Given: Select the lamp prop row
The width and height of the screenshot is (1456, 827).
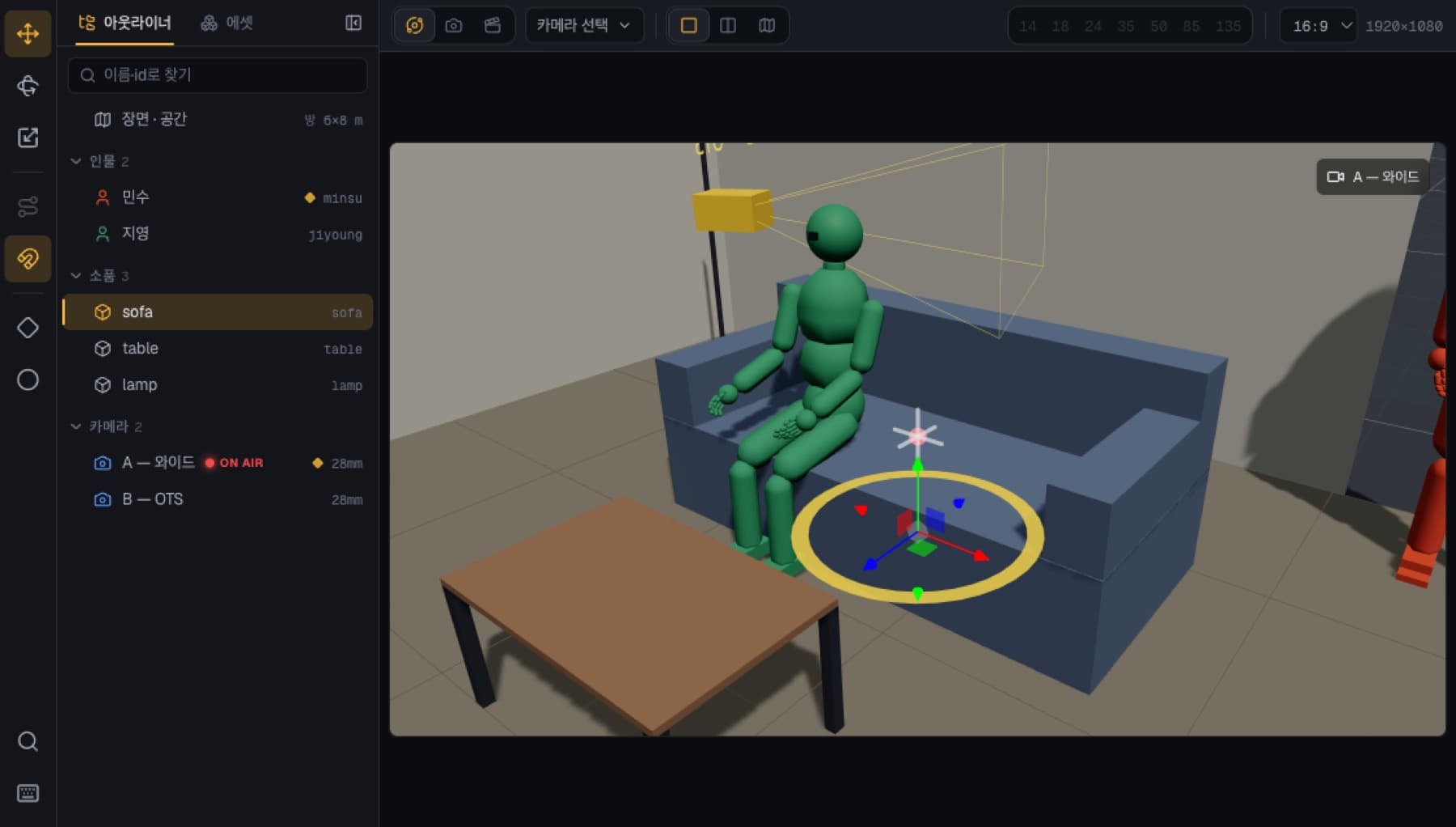Looking at the screenshot, I should [x=218, y=385].
